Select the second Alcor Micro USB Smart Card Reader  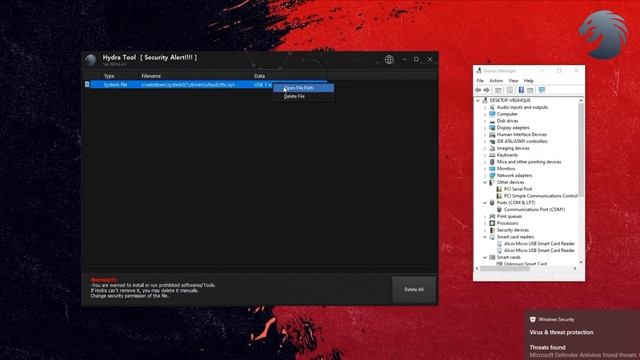tap(539, 250)
